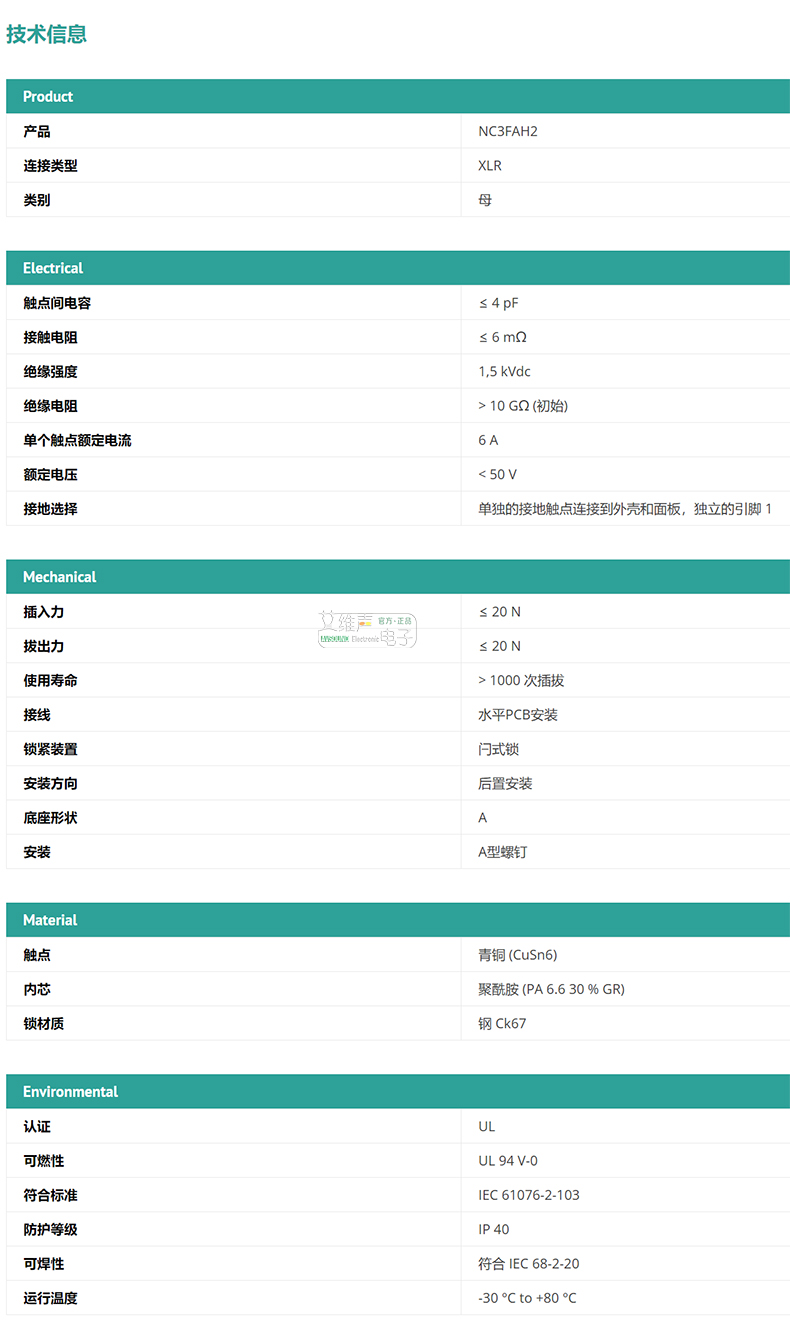Select the Environmental section header
The width and height of the screenshot is (790, 1323).
click(398, 1092)
